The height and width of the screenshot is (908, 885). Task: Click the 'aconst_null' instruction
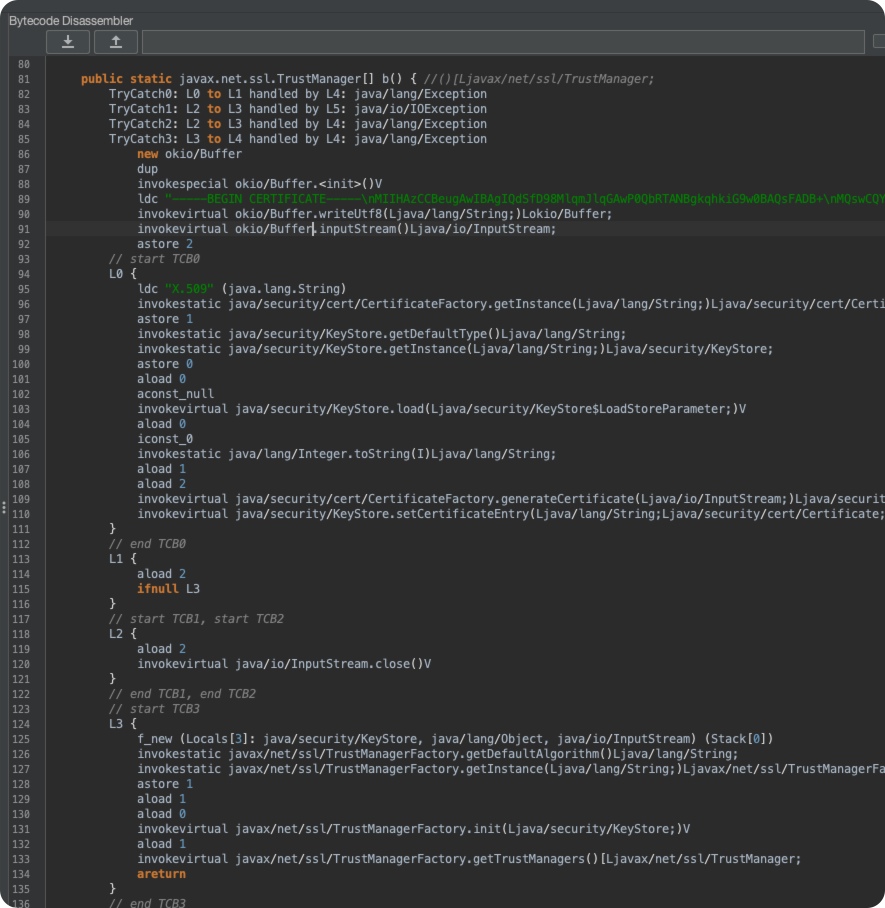click(x=175, y=394)
